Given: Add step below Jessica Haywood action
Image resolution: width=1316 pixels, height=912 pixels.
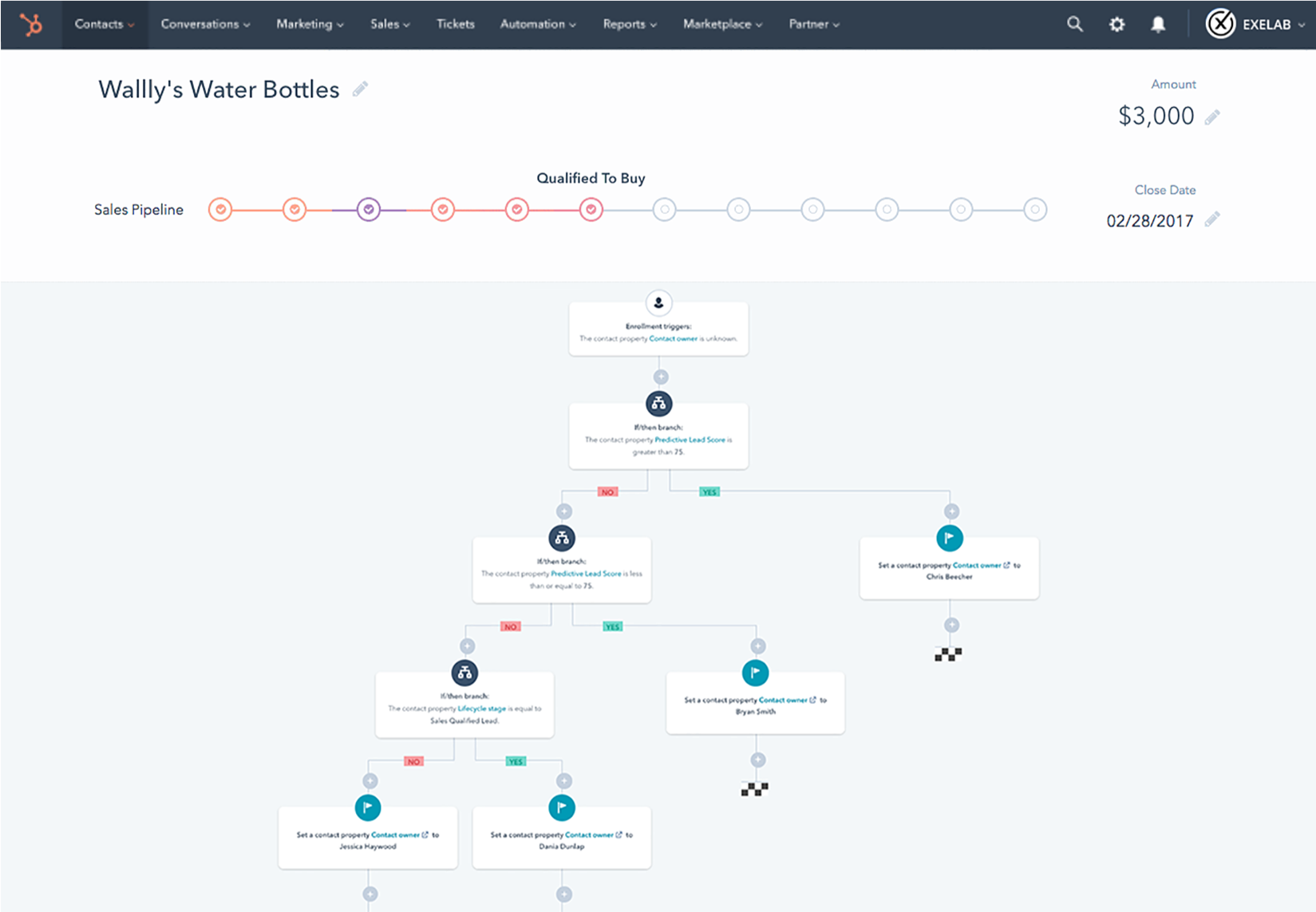Looking at the screenshot, I should click(370, 894).
